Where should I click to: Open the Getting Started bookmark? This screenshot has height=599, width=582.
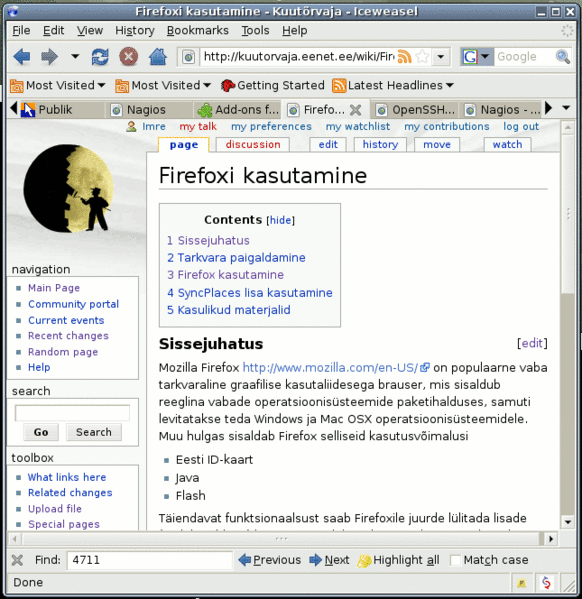click(272, 85)
